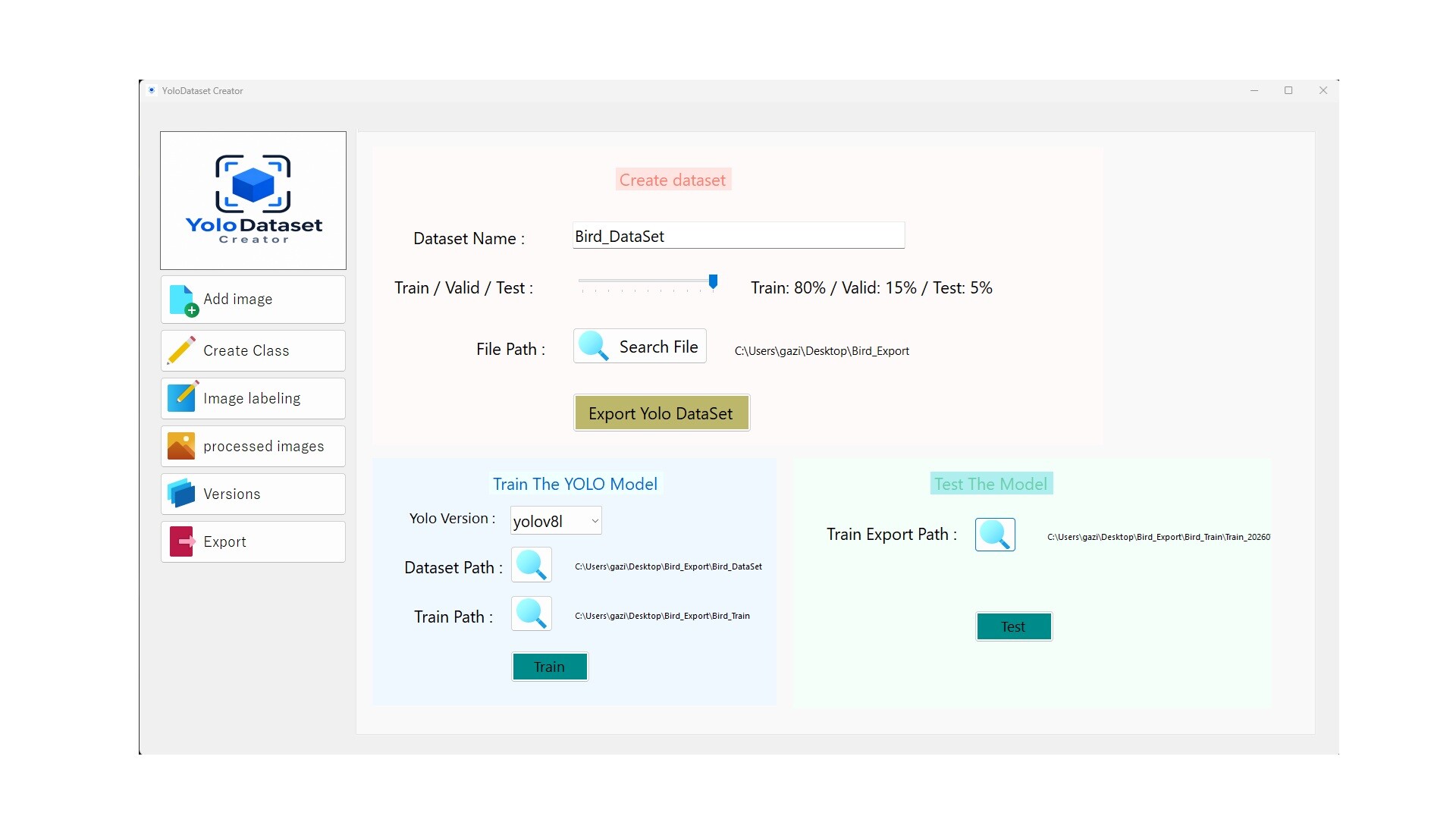Click the Export arrow icon in the sidebar
The height and width of the screenshot is (819, 1456).
182,541
